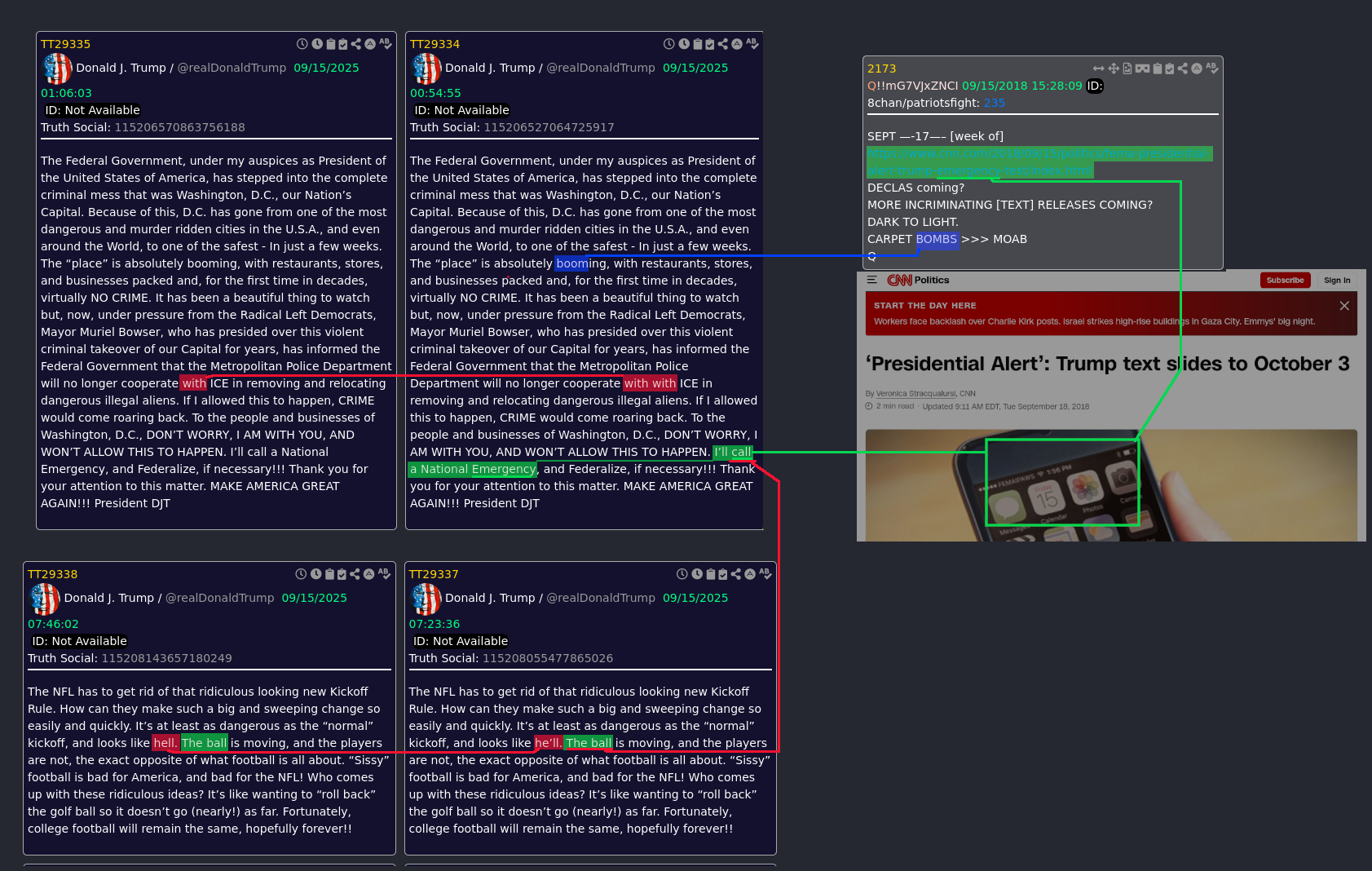1372x871 pixels.
Task: Click plain clipboard icon on post TT29337
Action: pos(710,574)
